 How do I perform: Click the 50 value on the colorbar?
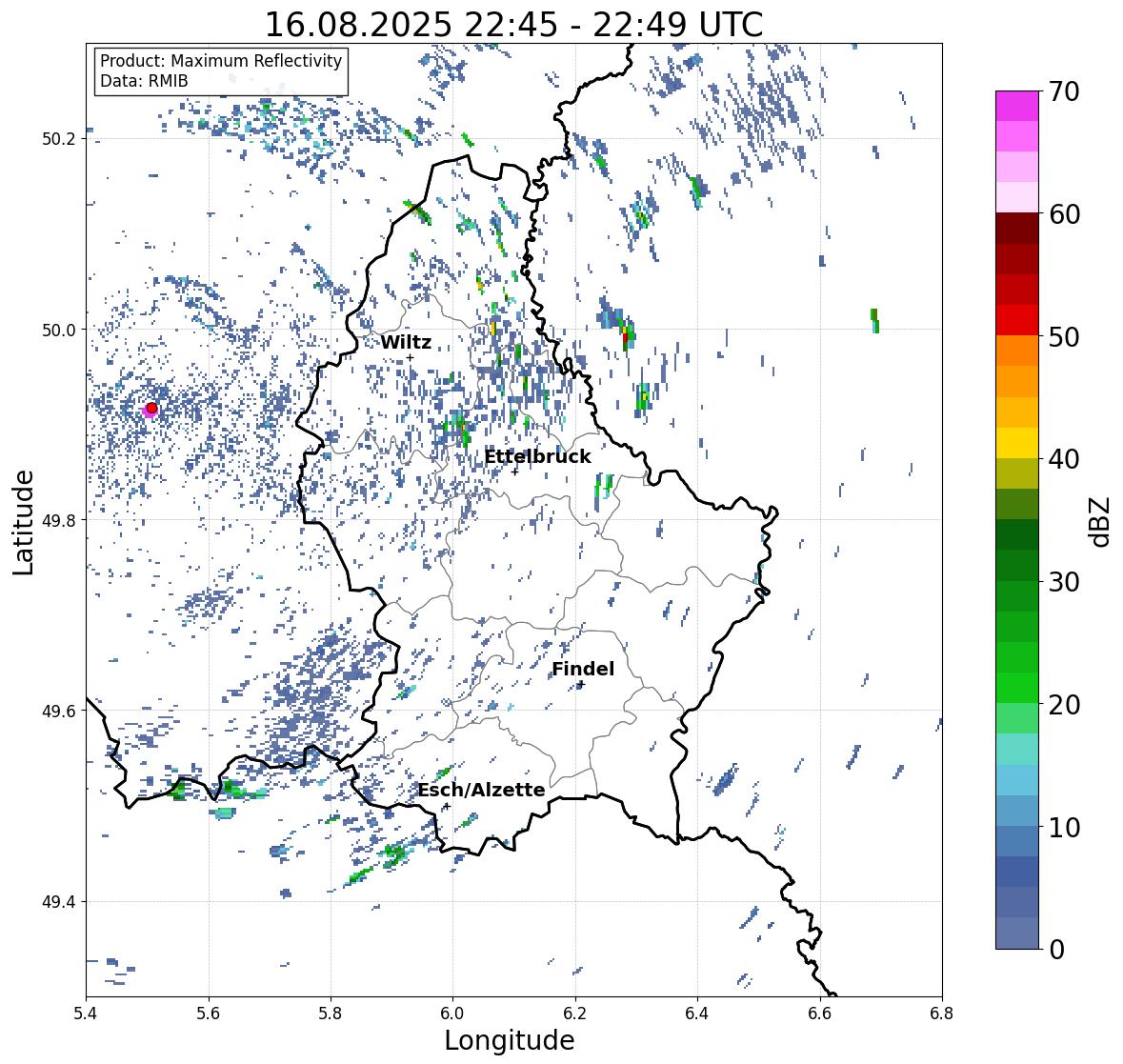(1064, 336)
